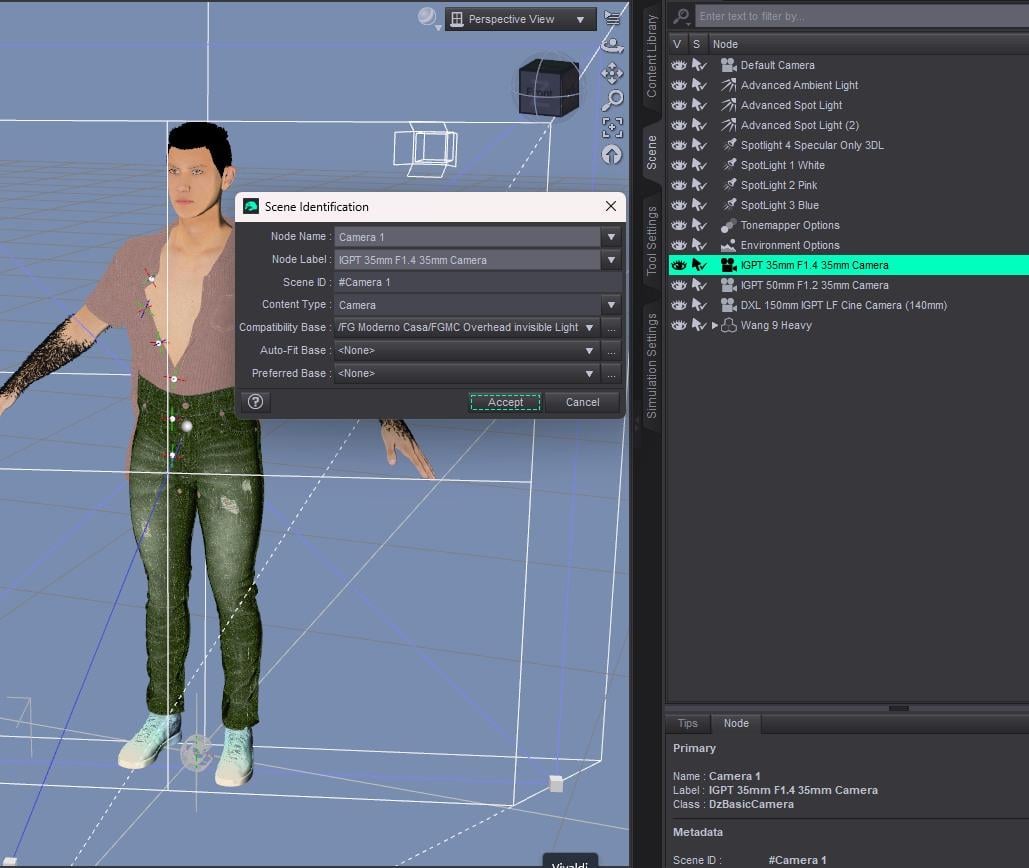Hide Default Camera with eye icon
Screen dimensions: 1029x868
[679, 65]
